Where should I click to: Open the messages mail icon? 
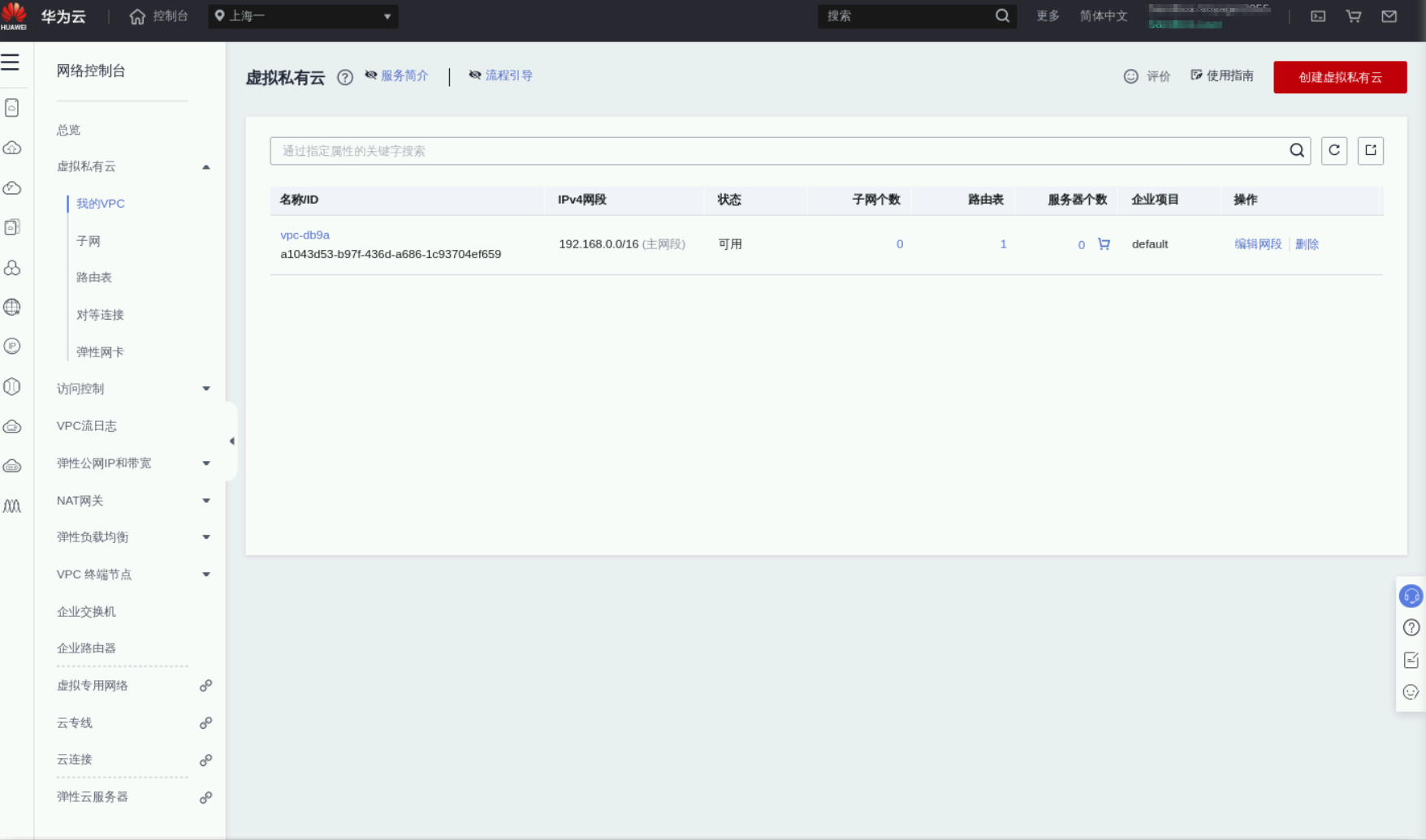pos(1389,16)
